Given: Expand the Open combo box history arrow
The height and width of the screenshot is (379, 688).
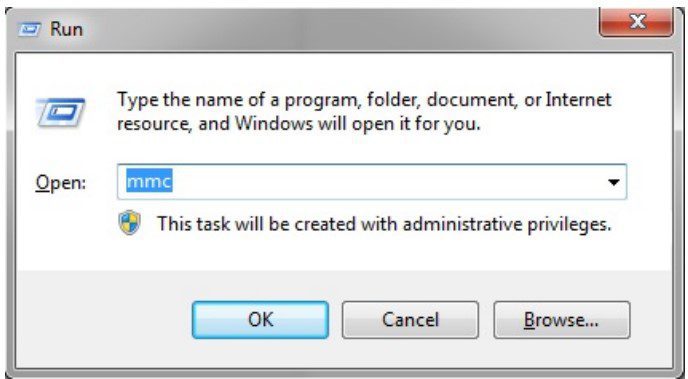Looking at the screenshot, I should pos(613,182).
